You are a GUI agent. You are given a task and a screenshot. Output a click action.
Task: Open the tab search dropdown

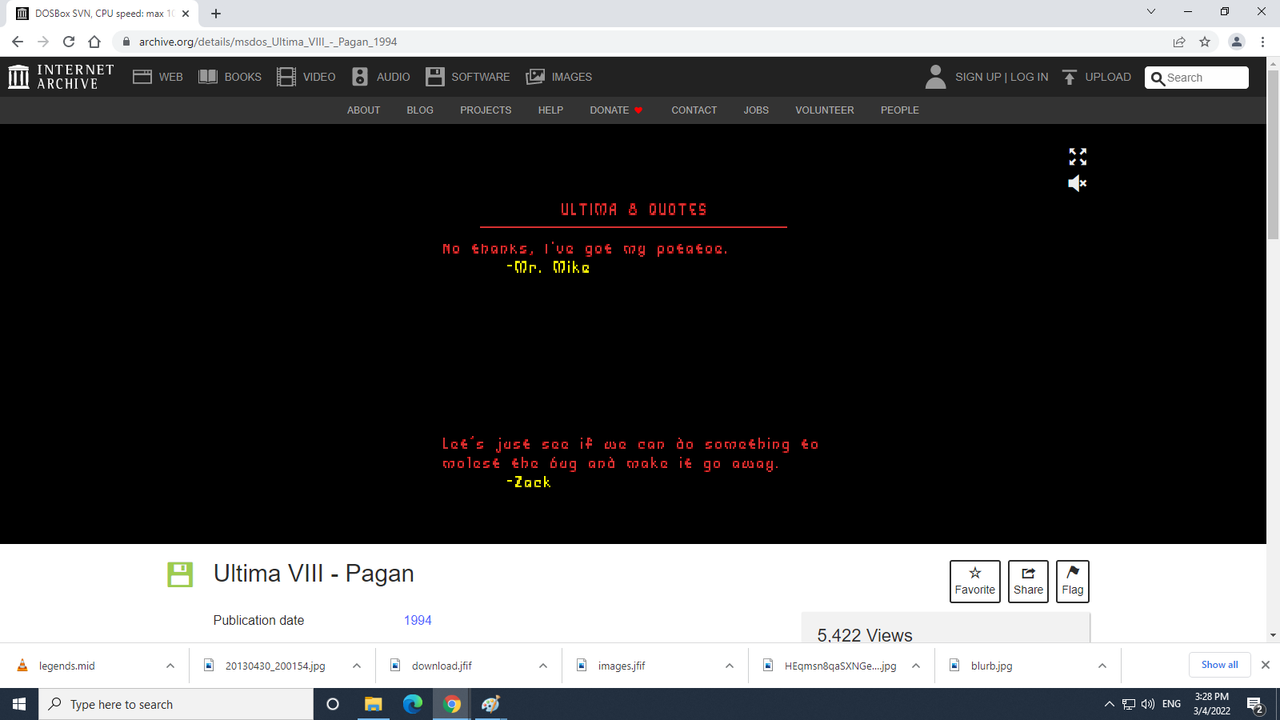tap(1151, 12)
